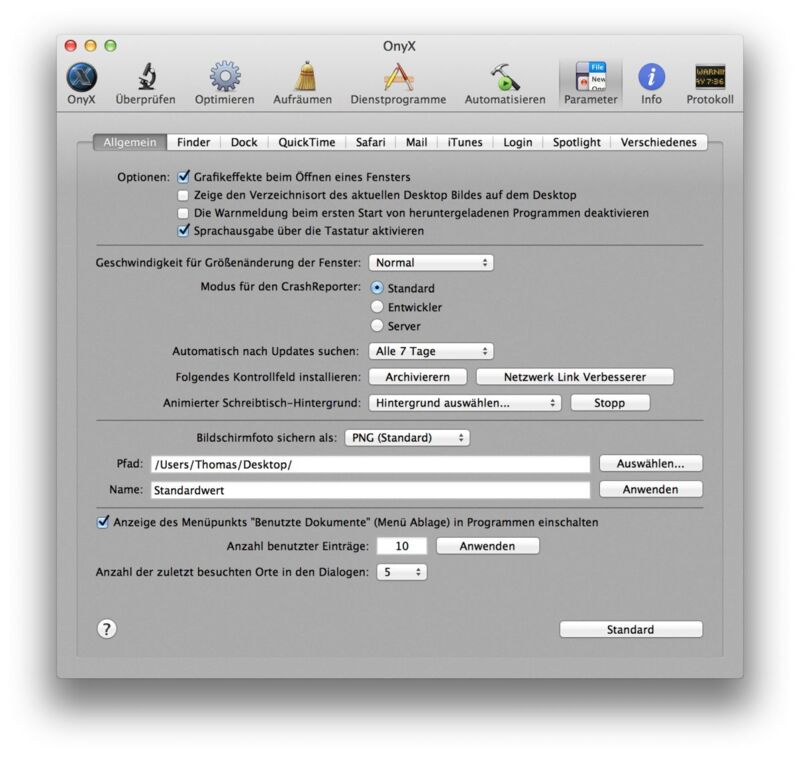Enable the Warnmeldung deaktivieren checkbox
The image size is (800, 757).
click(x=184, y=213)
